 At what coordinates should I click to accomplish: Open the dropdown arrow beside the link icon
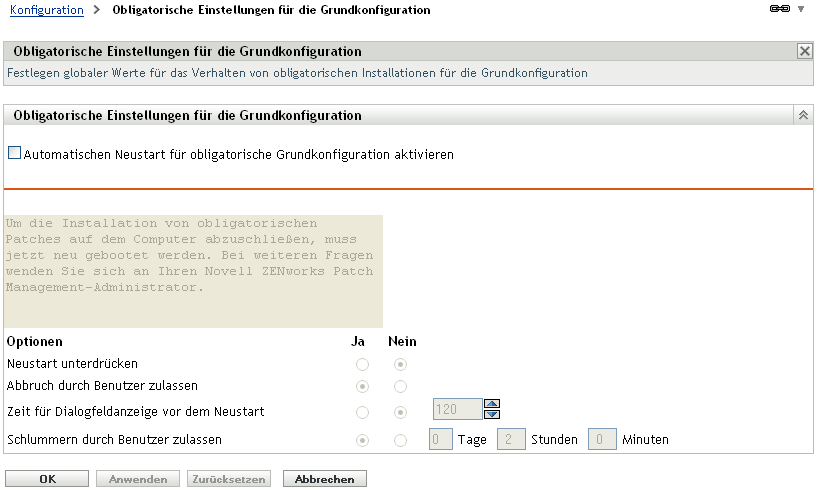point(801,9)
